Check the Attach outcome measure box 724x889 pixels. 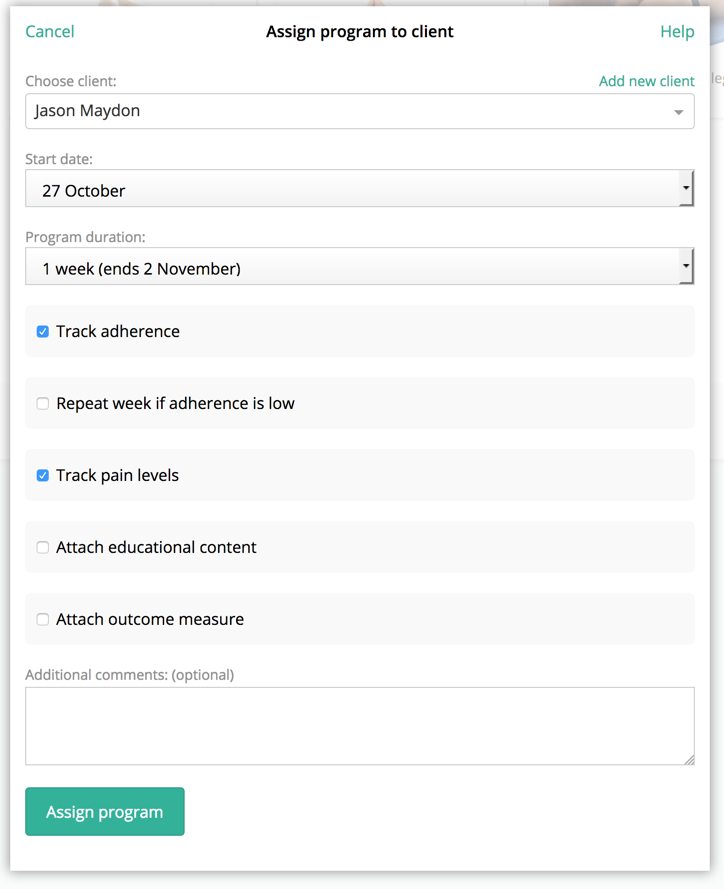tap(42, 619)
